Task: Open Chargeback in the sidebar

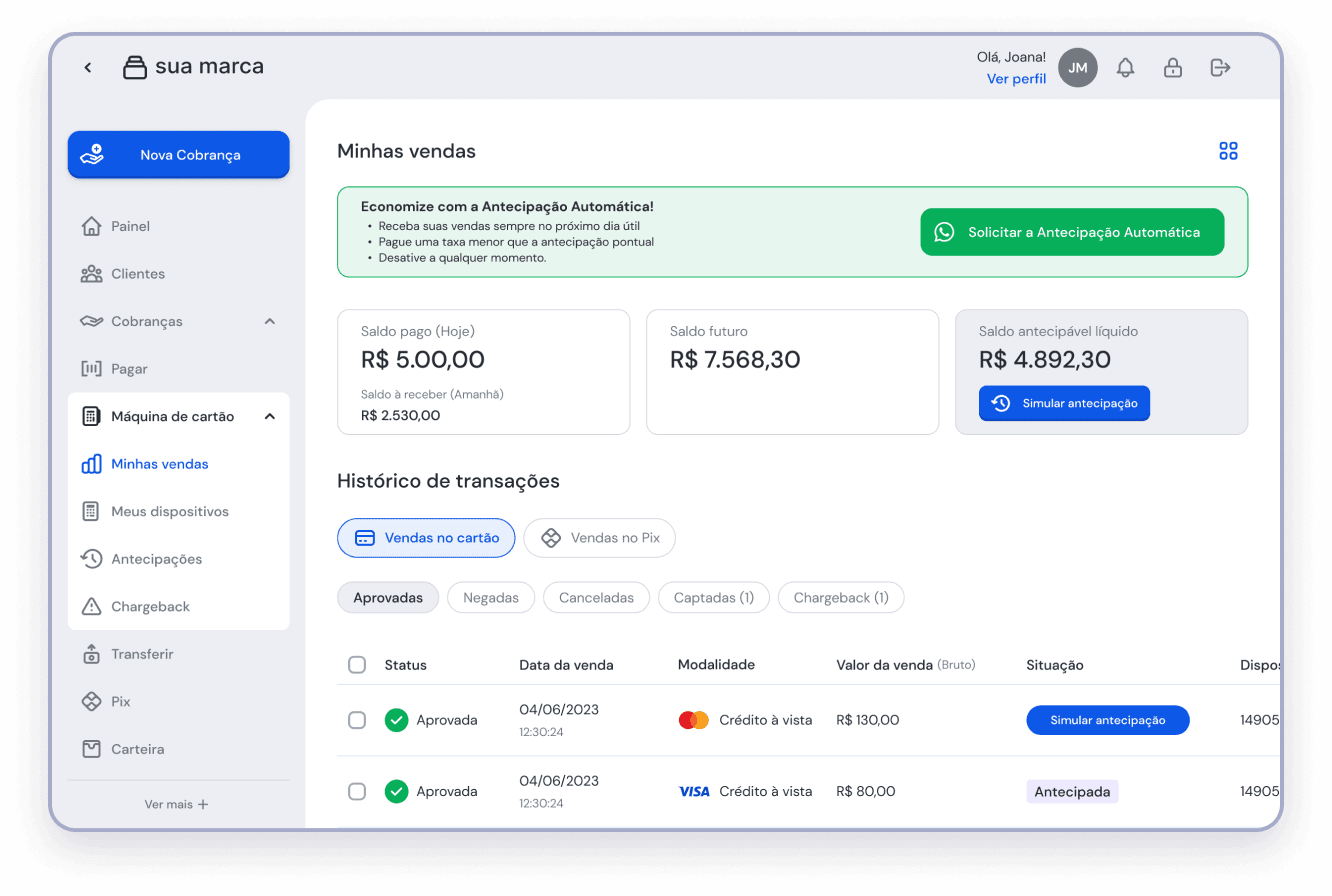Action: 150,607
